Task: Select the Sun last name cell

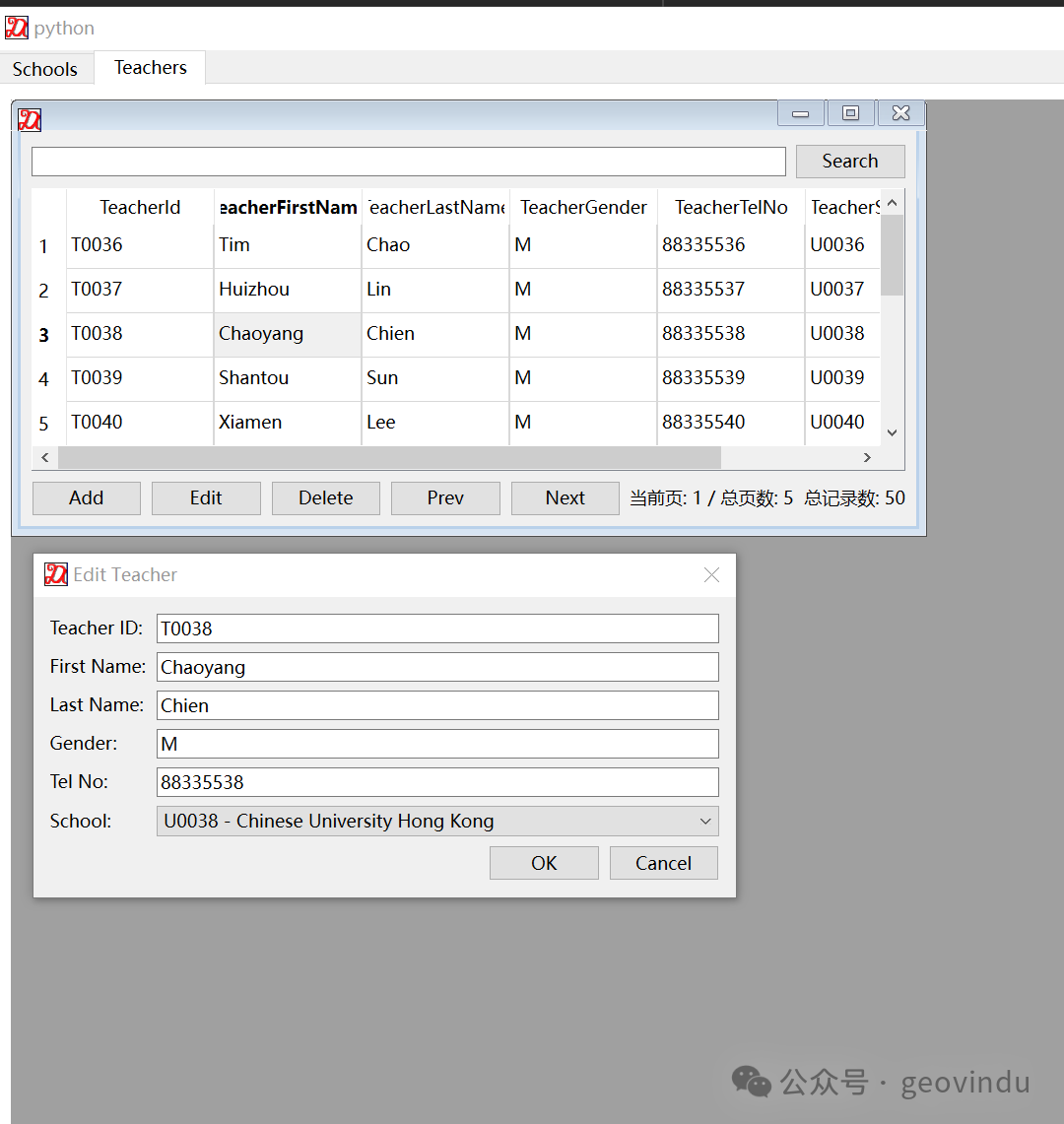Action: 435,378
